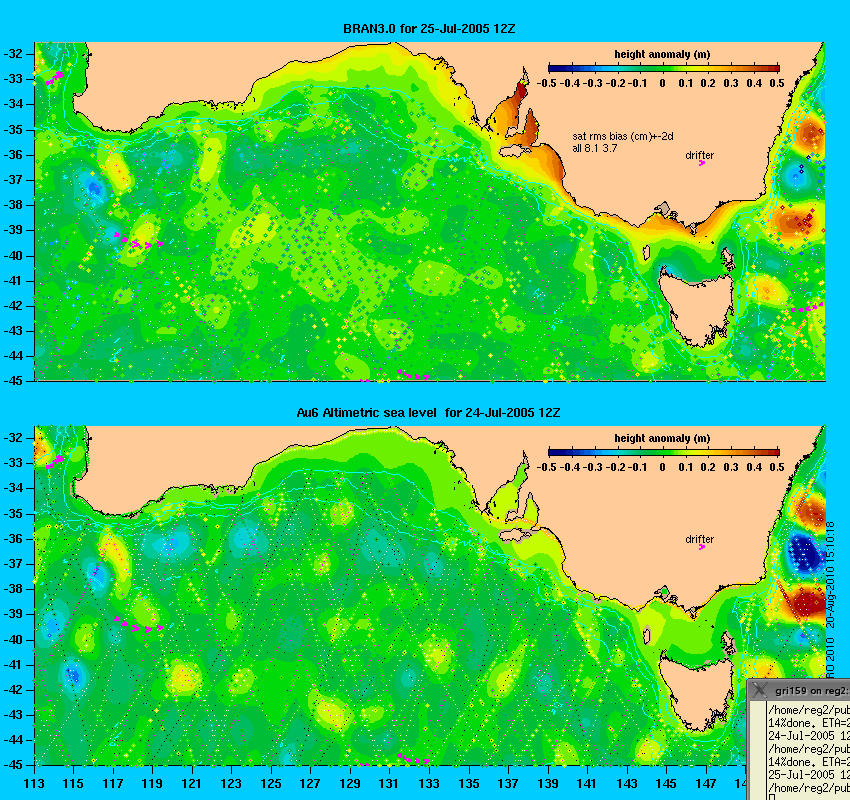Click the vertical '20-Aug-2010 15:10:18' timestamp
850x800 pixels.
(x=830, y=575)
